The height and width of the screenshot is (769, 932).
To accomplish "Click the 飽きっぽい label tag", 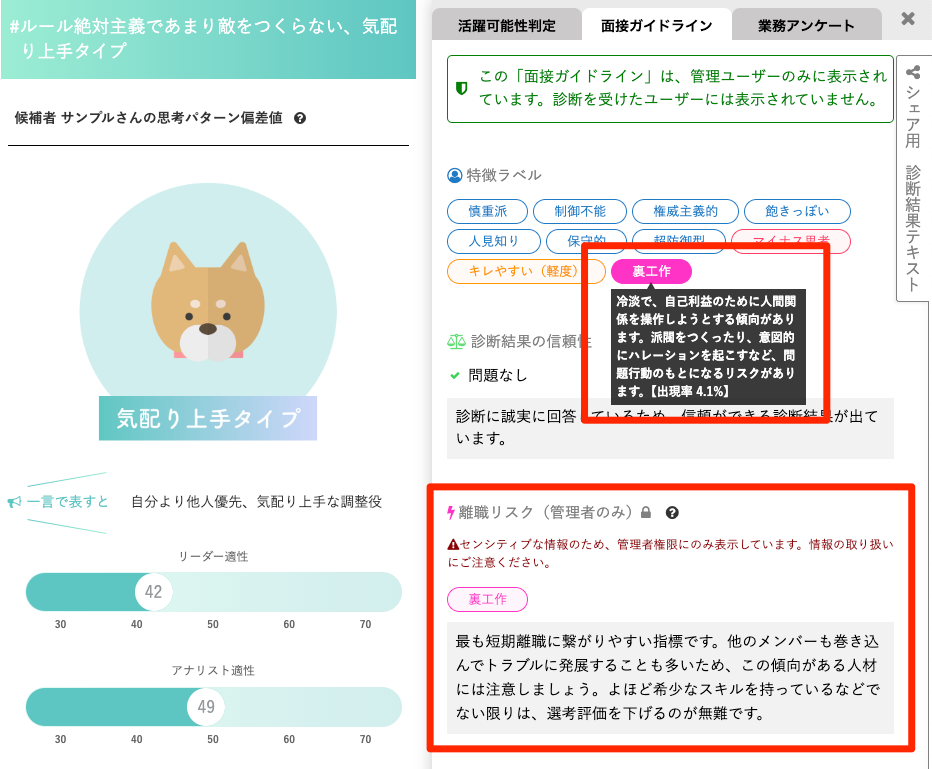I will click(x=797, y=212).
